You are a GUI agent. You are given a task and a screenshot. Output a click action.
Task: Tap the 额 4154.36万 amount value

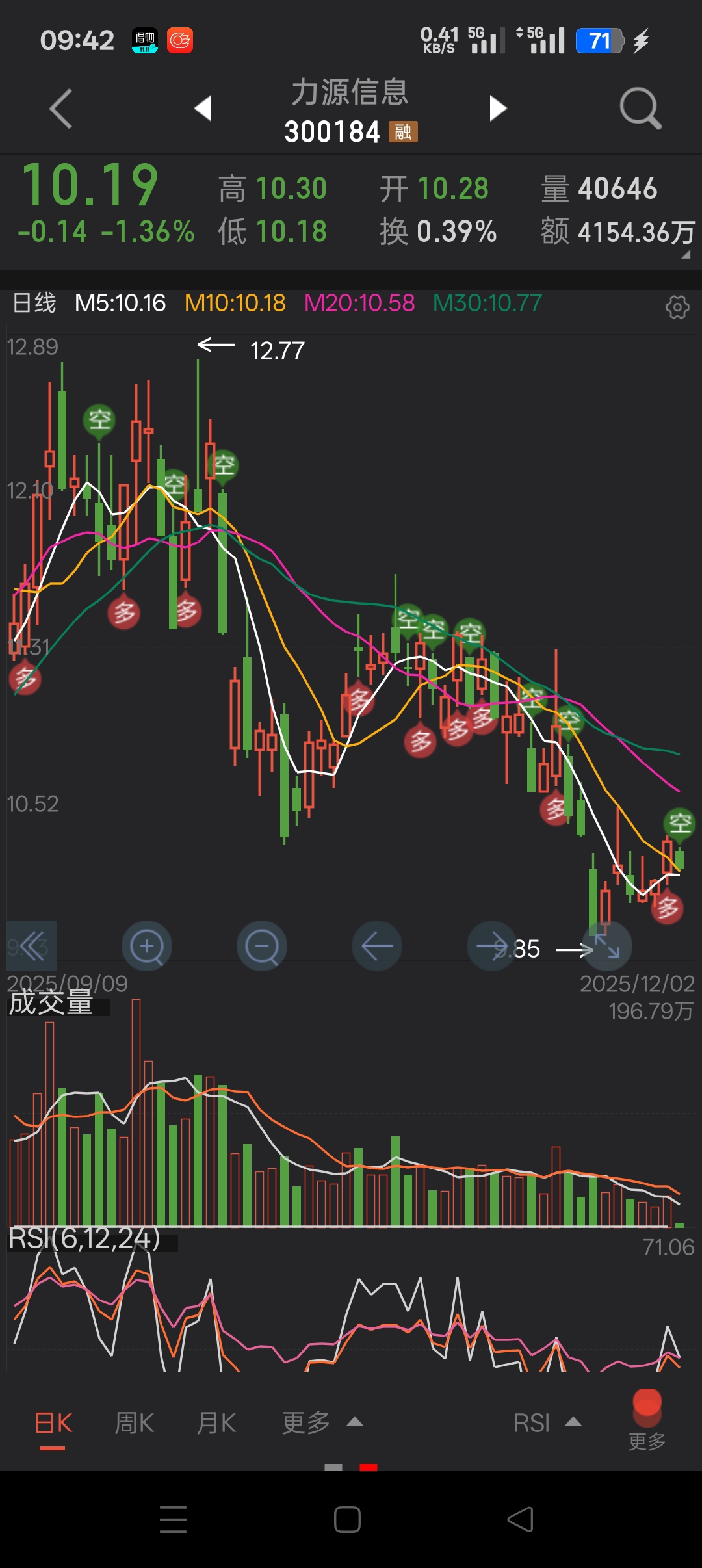tap(618, 231)
